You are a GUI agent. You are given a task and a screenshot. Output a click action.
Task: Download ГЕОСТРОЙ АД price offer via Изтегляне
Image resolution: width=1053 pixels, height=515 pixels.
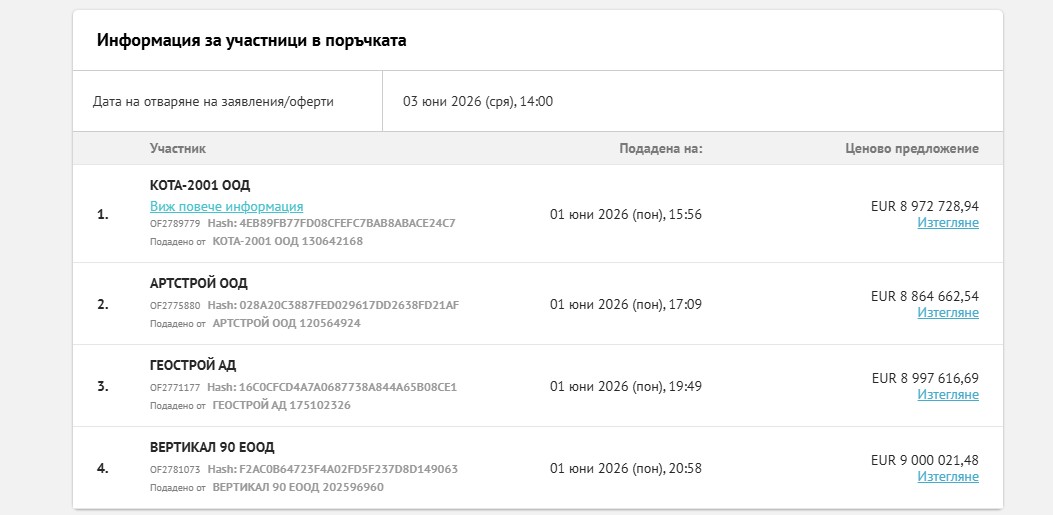pos(948,394)
